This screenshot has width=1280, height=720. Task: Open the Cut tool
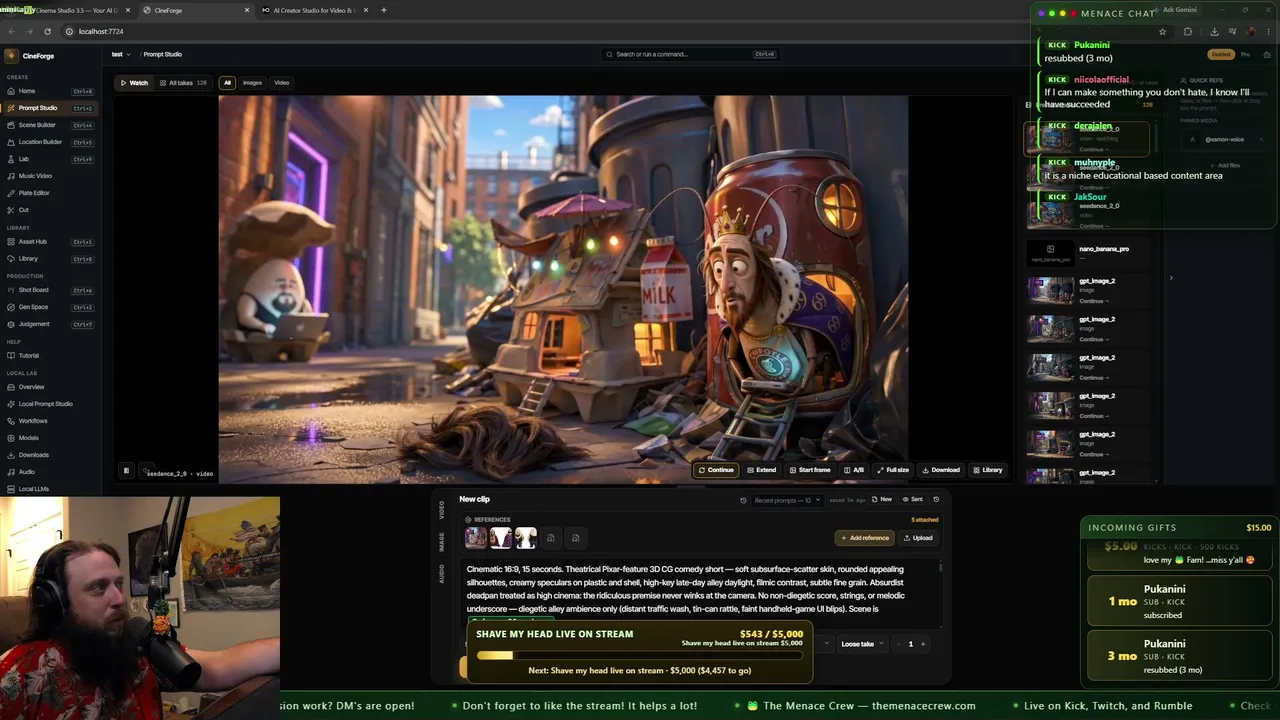(x=50, y=210)
